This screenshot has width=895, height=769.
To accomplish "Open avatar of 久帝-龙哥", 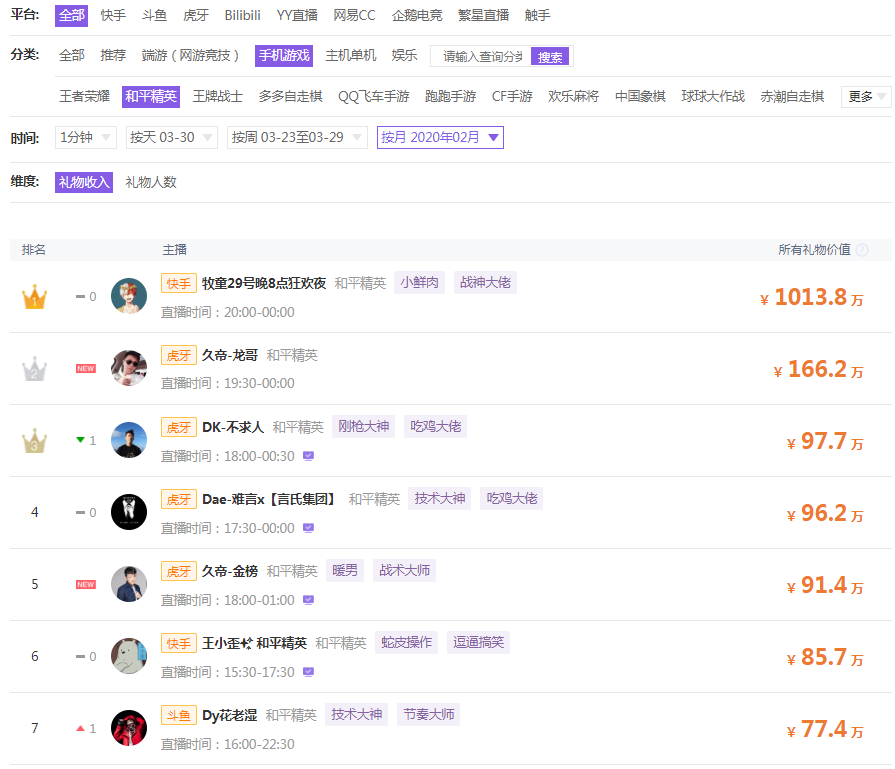I will point(128,368).
